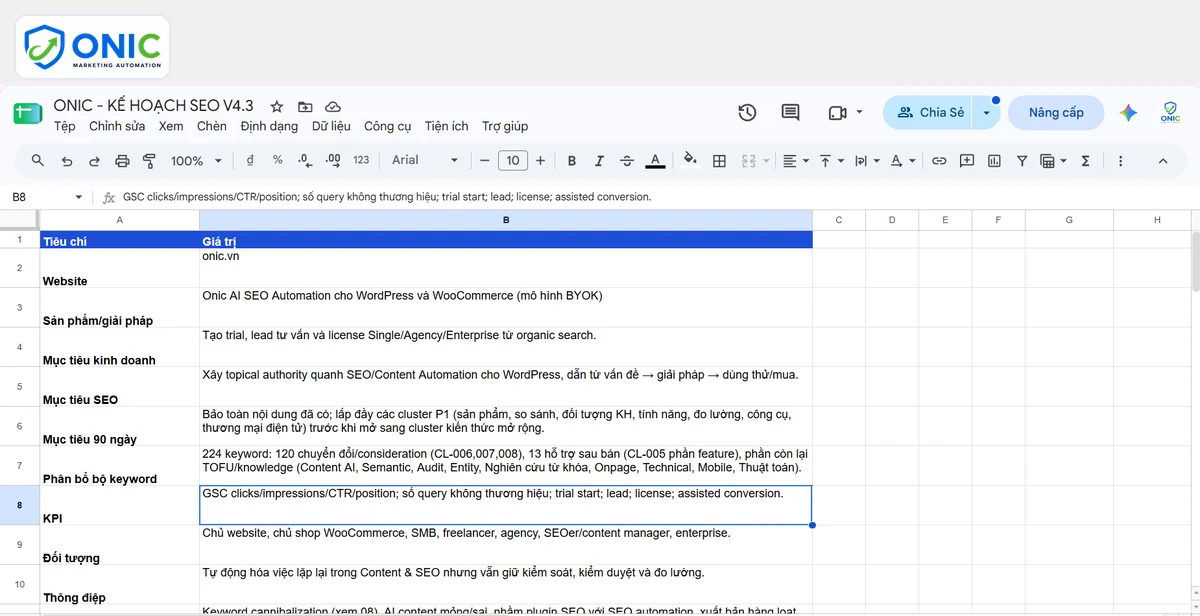Open the Xem menu

tap(171, 126)
